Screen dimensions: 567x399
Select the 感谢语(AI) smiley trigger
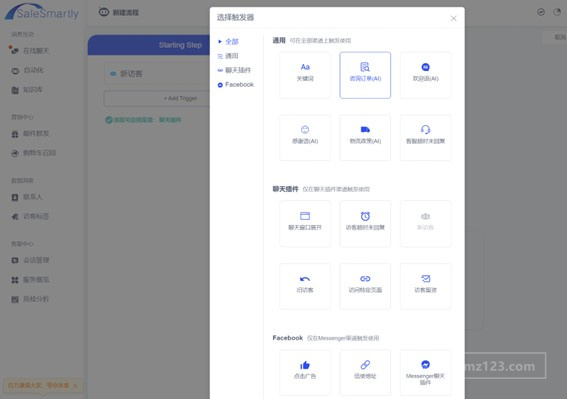[x=304, y=137]
